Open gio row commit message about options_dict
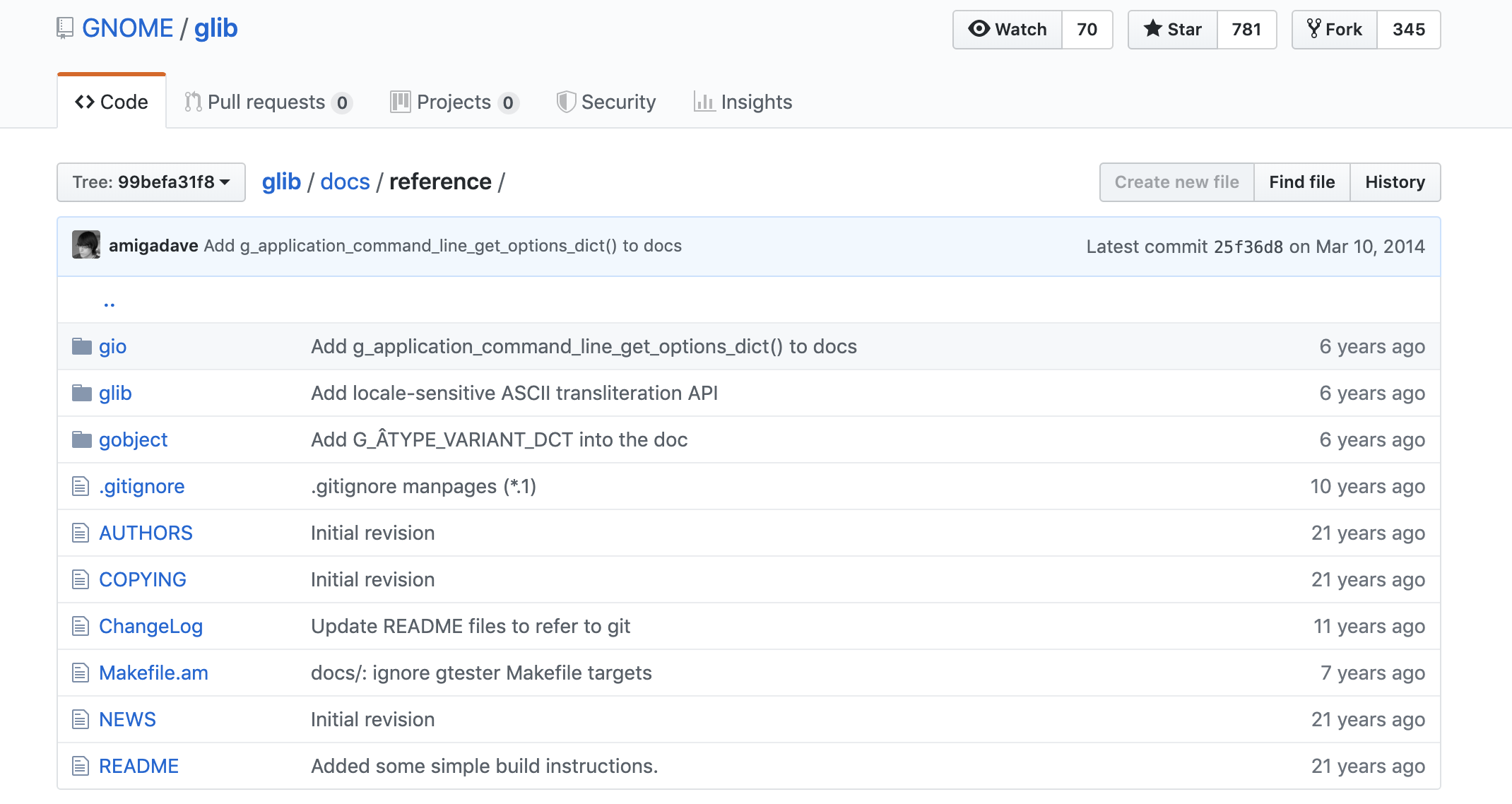 [584, 346]
